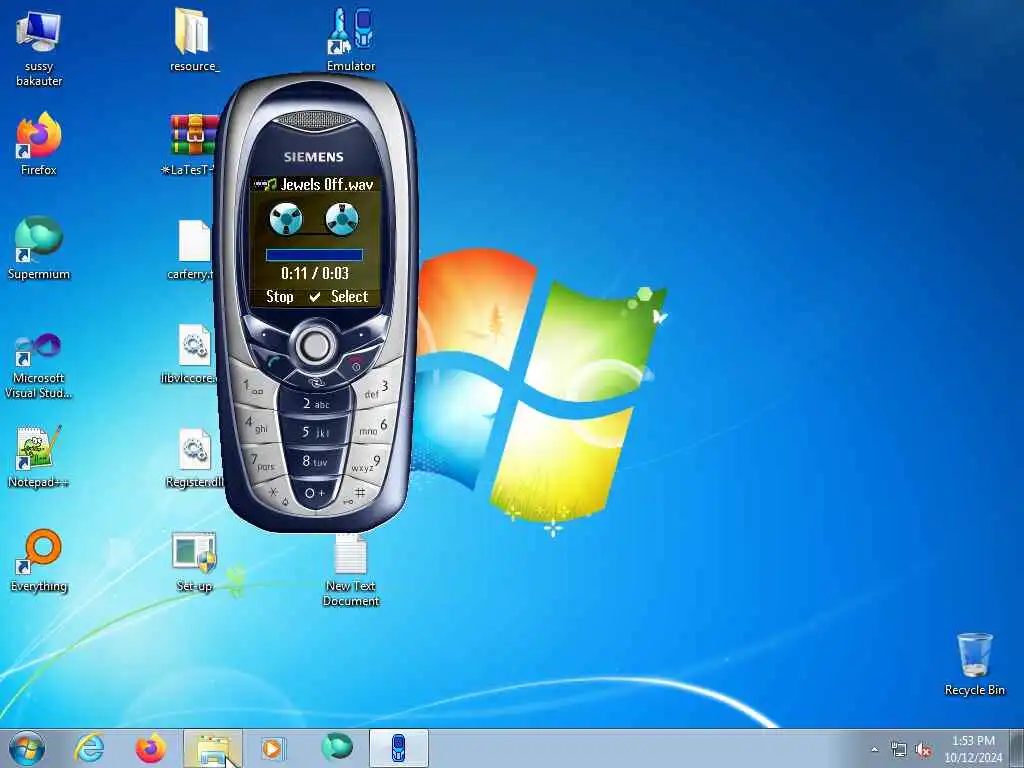Viewport: 1024px width, 768px height.
Task: Open the resource_ folder on desktop
Action: point(194,39)
